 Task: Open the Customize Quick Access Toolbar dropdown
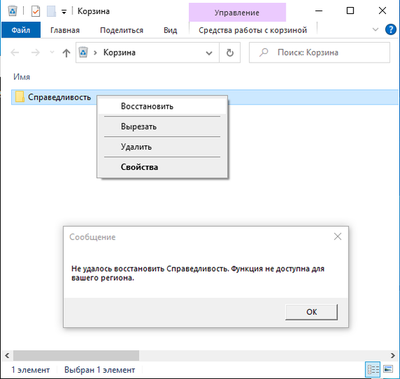[x=64, y=12]
